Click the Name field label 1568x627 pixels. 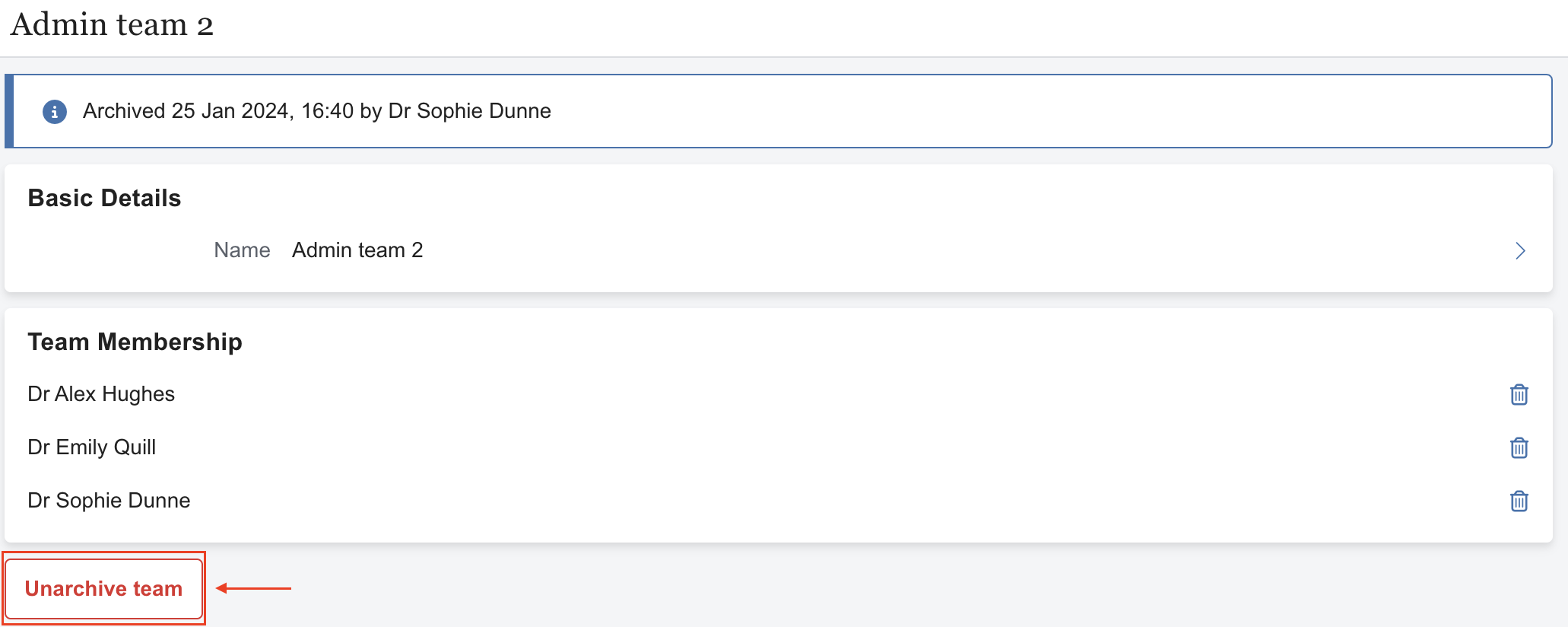pyautogui.click(x=242, y=250)
